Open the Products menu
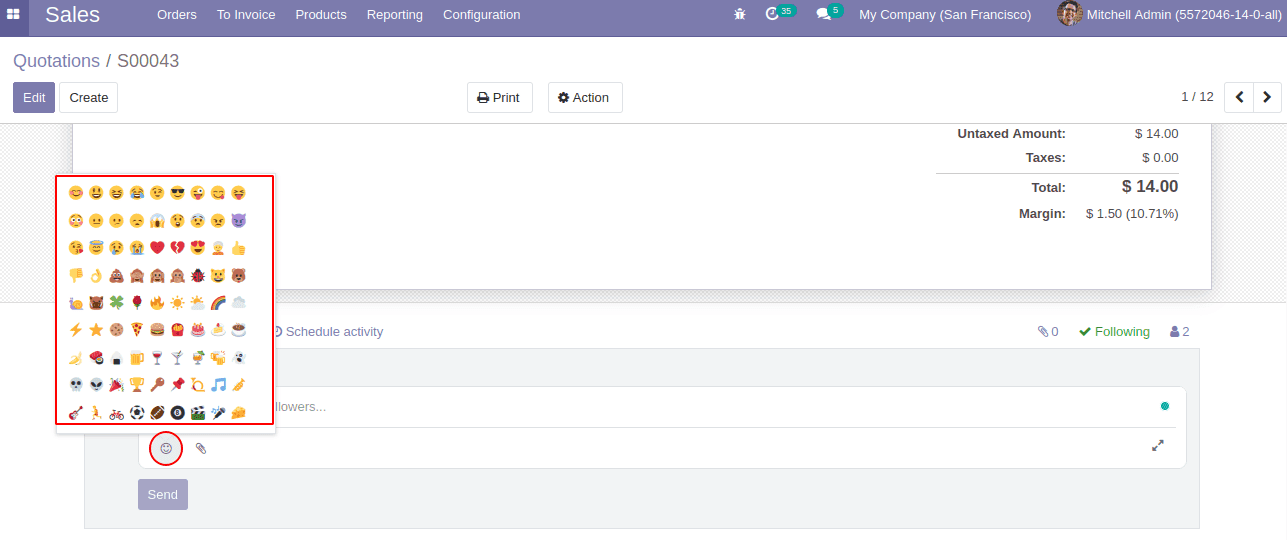 point(321,15)
